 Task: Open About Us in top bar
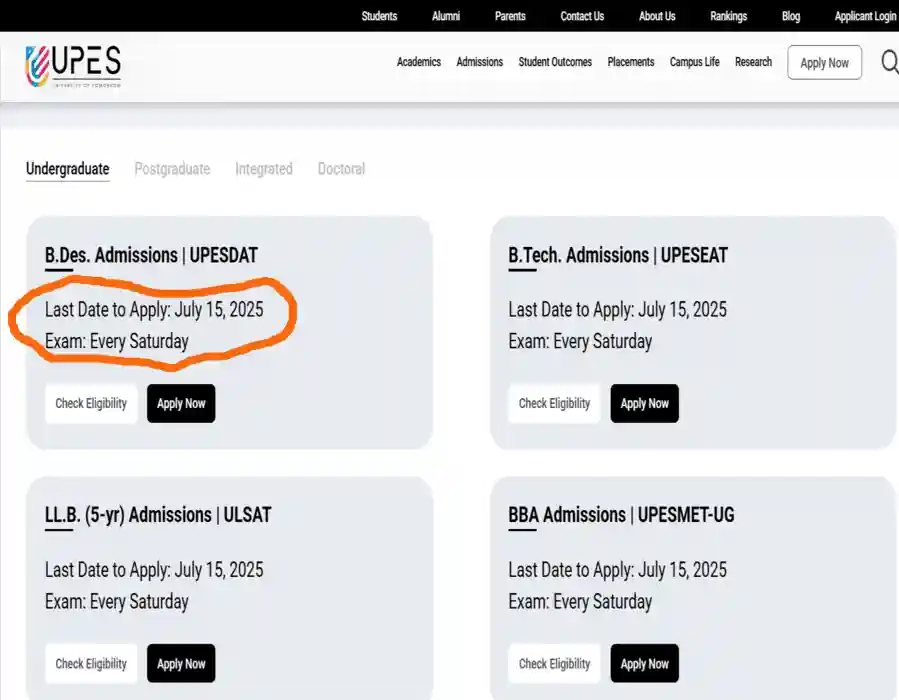pos(657,16)
